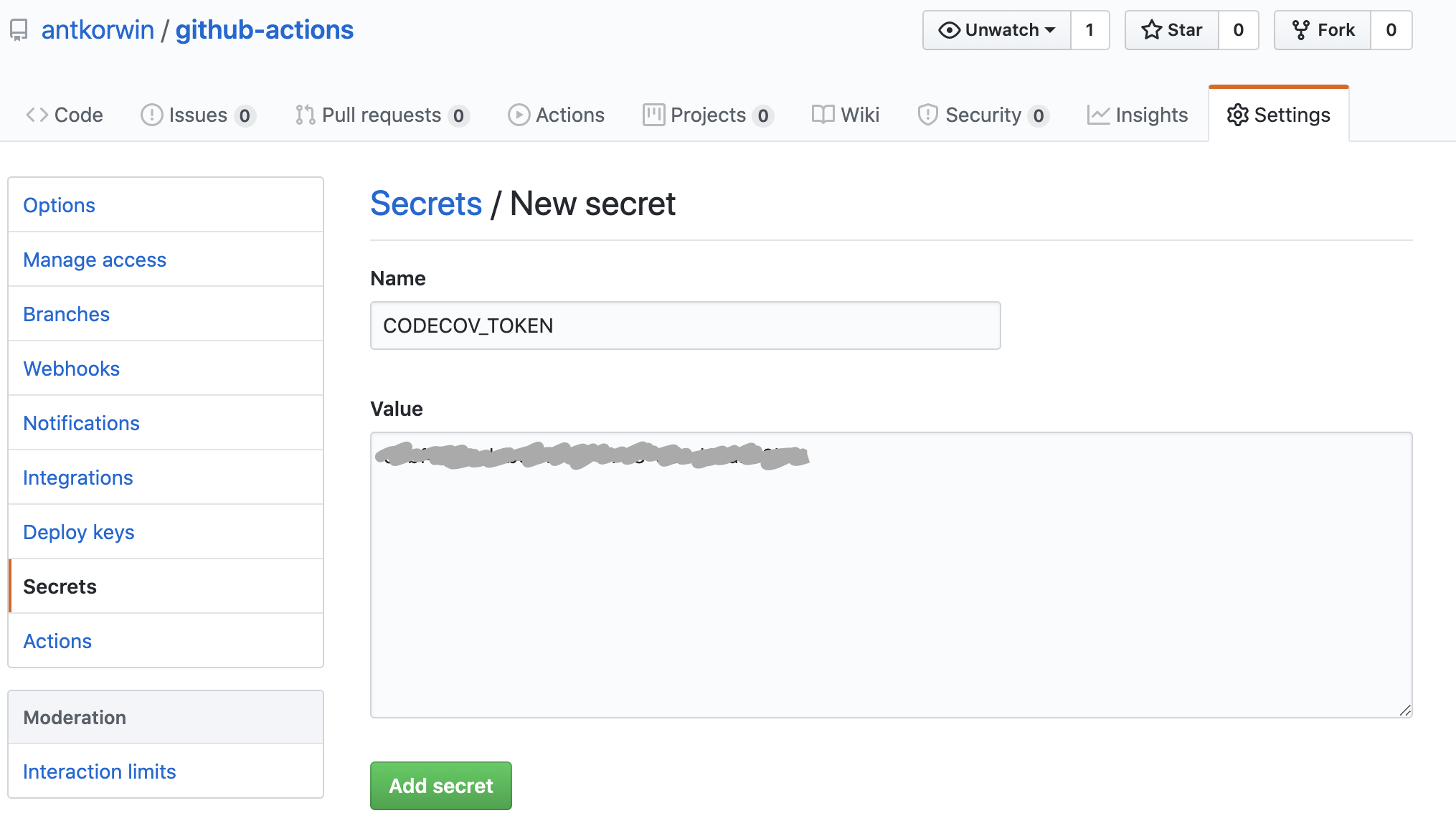The height and width of the screenshot is (836, 1456).
Task: Click the Wiki tab icon
Action: click(x=821, y=114)
